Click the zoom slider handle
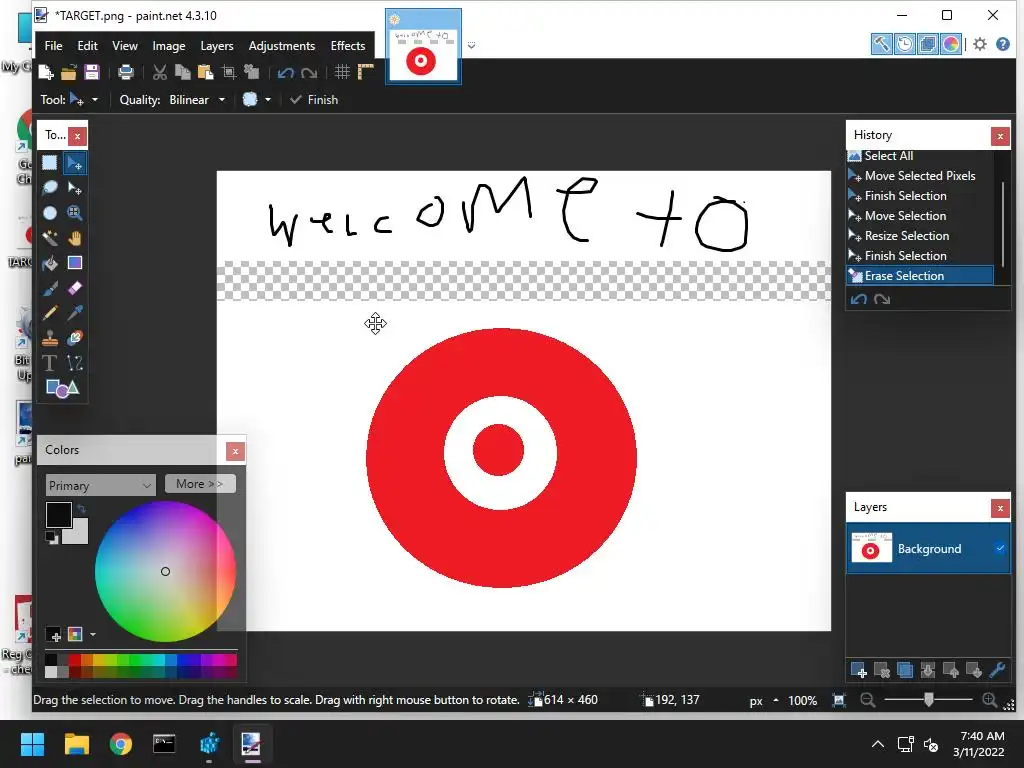1024x768 pixels. tap(929, 700)
